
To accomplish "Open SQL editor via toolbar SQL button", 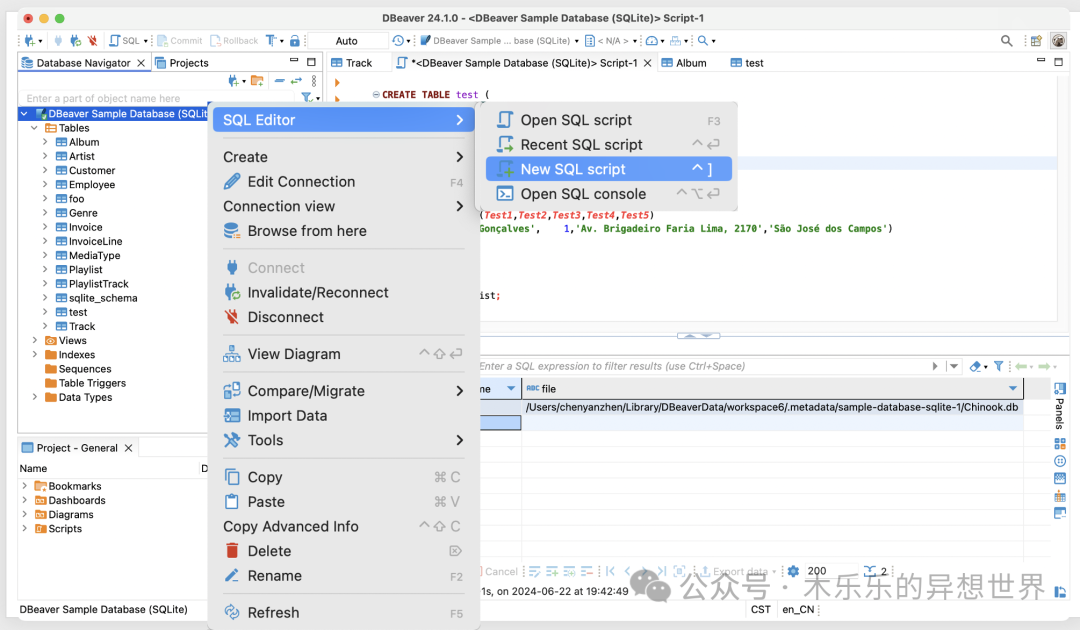I will click(125, 41).
